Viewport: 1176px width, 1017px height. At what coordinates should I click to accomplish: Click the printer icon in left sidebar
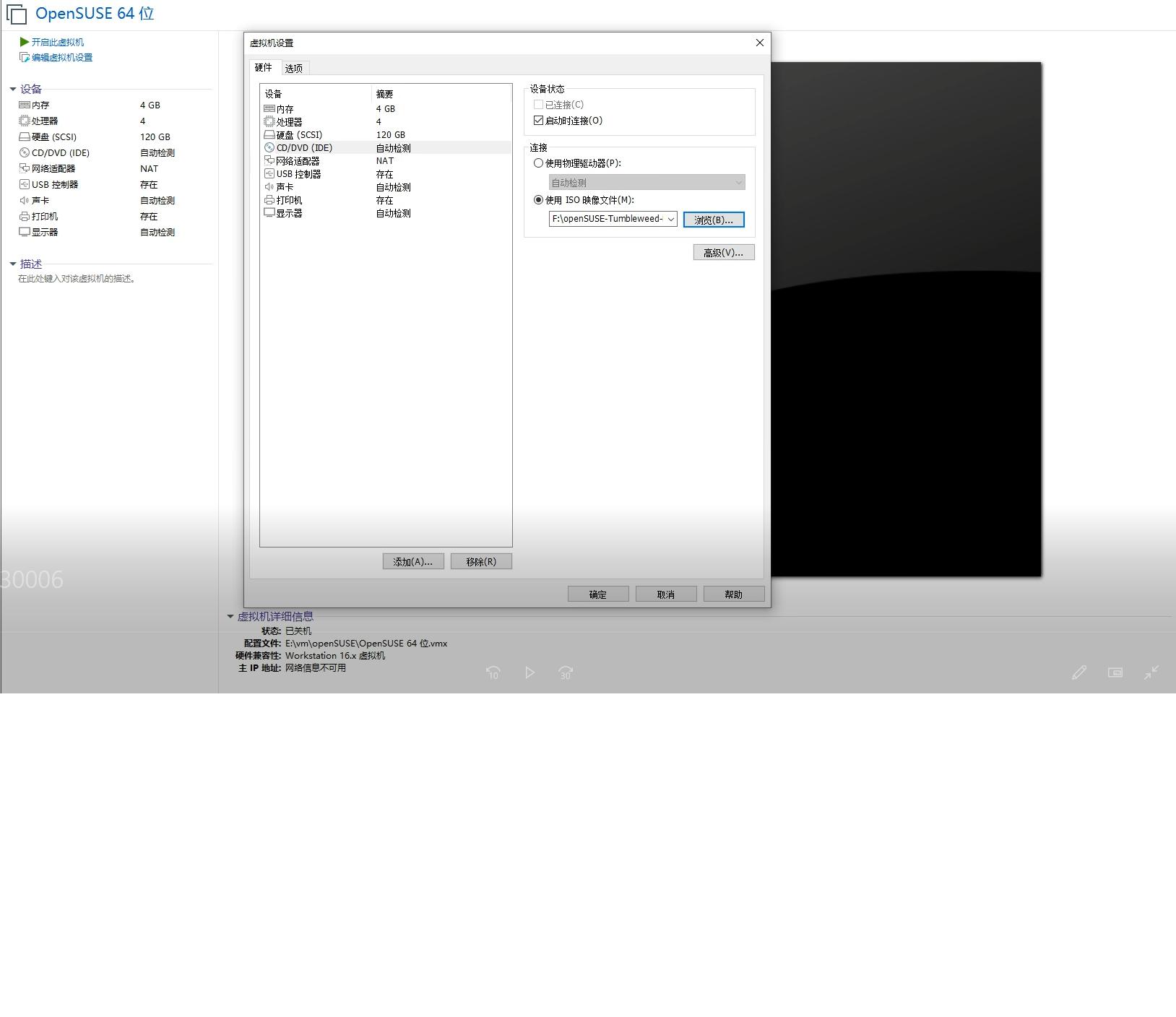25,216
